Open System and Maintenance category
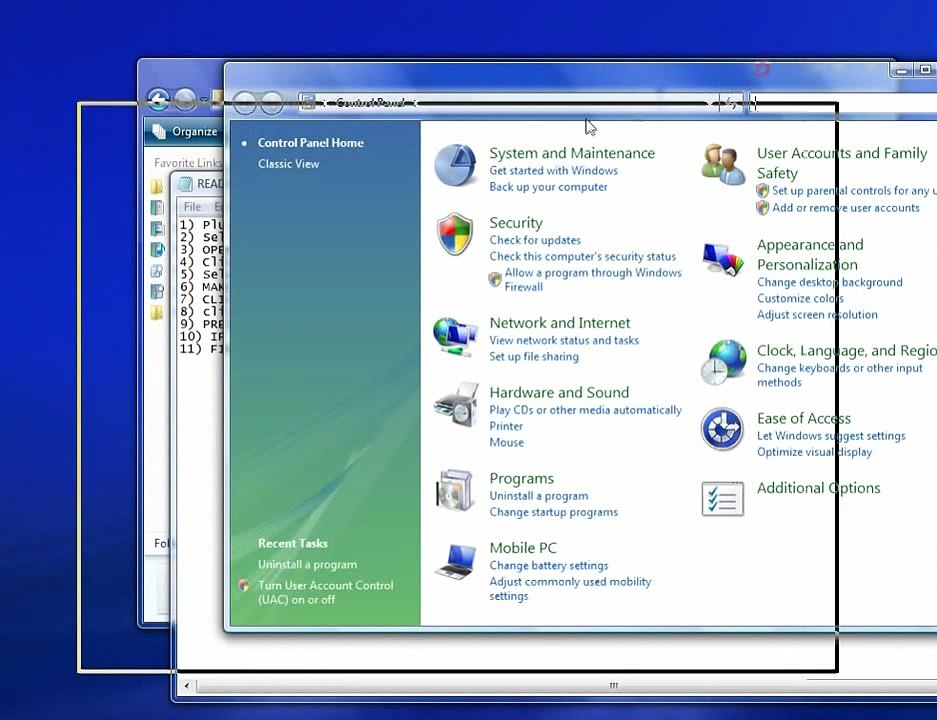 pos(572,153)
